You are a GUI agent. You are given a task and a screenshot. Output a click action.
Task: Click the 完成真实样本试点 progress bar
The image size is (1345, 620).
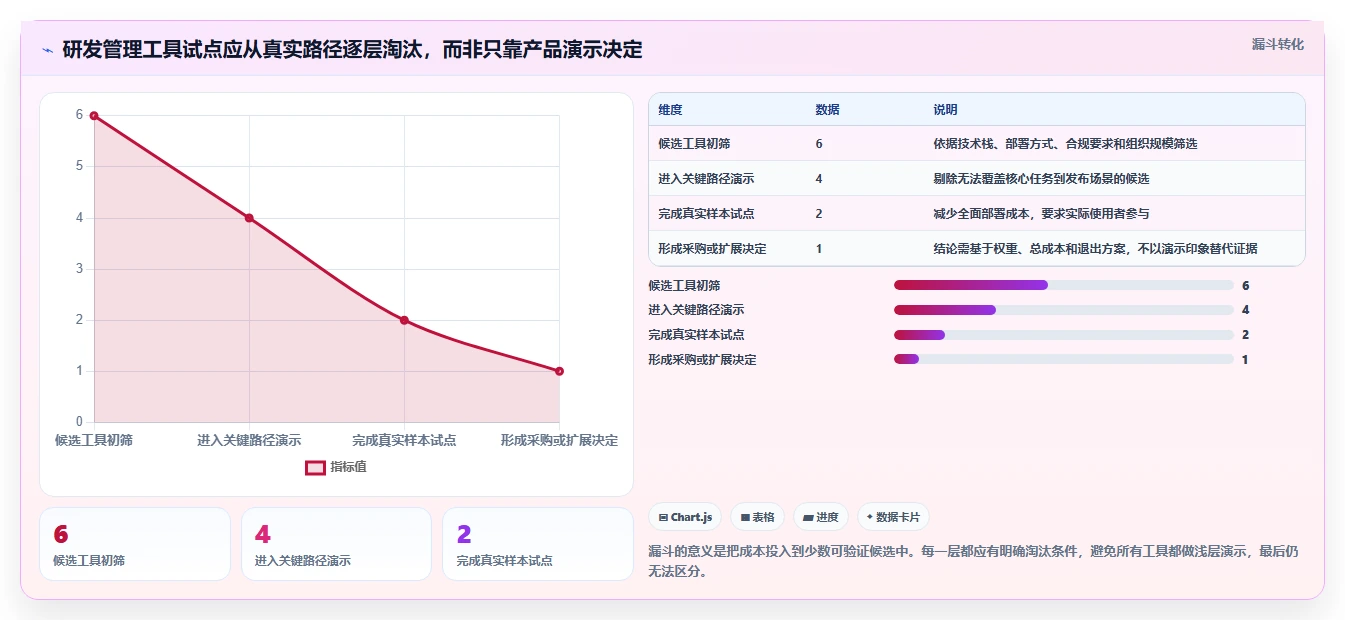tap(1064, 335)
